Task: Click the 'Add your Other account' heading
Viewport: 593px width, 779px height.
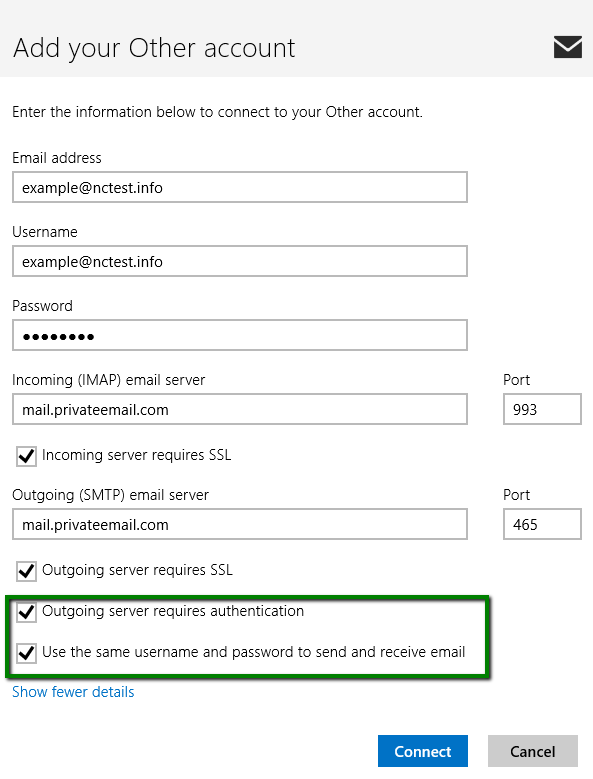Action: [x=154, y=49]
